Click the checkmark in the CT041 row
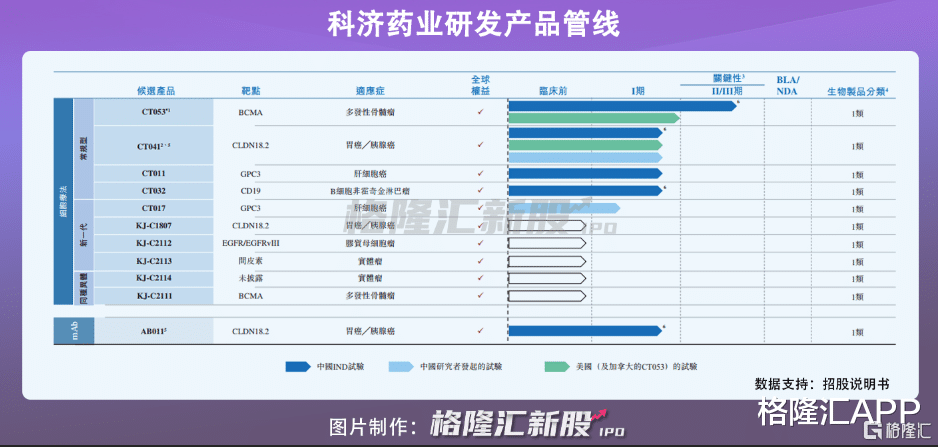The width and height of the screenshot is (938, 447). 480,145
